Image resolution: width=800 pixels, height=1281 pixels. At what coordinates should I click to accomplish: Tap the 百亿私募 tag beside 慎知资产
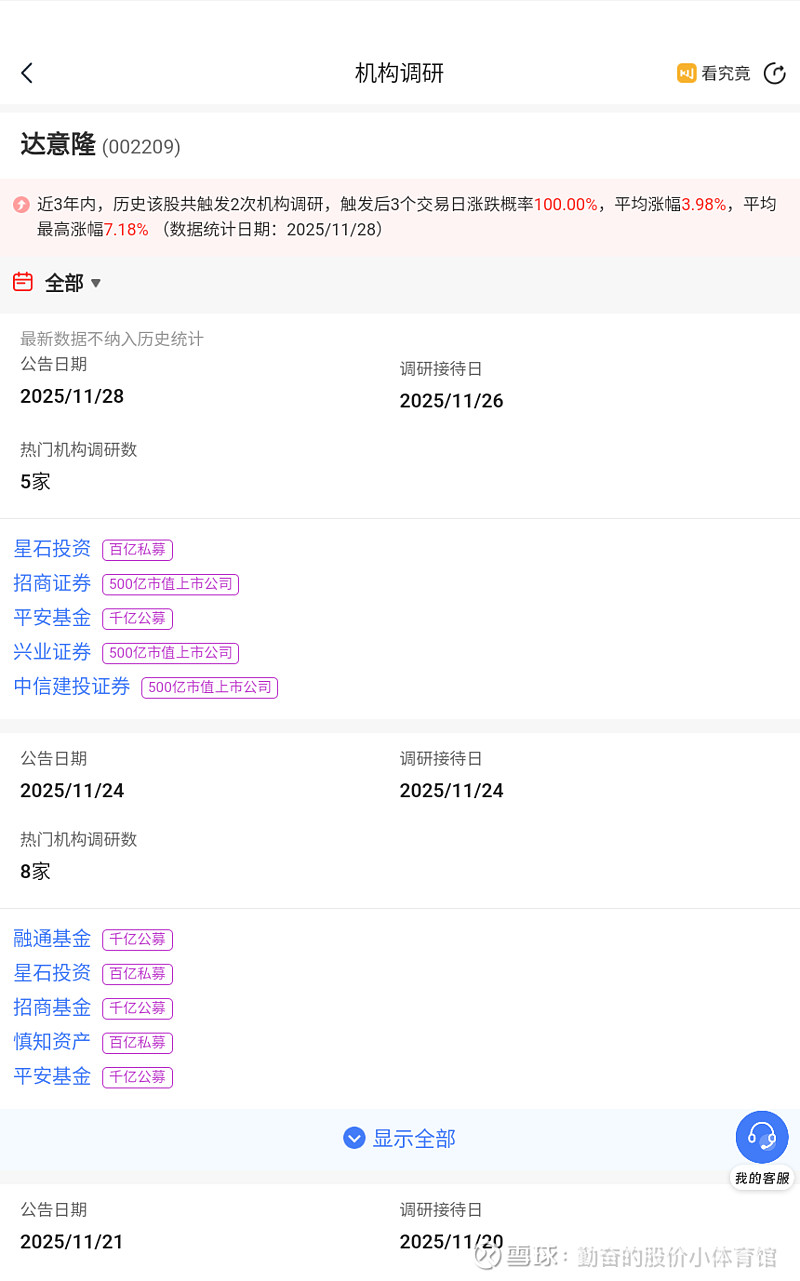click(137, 1043)
